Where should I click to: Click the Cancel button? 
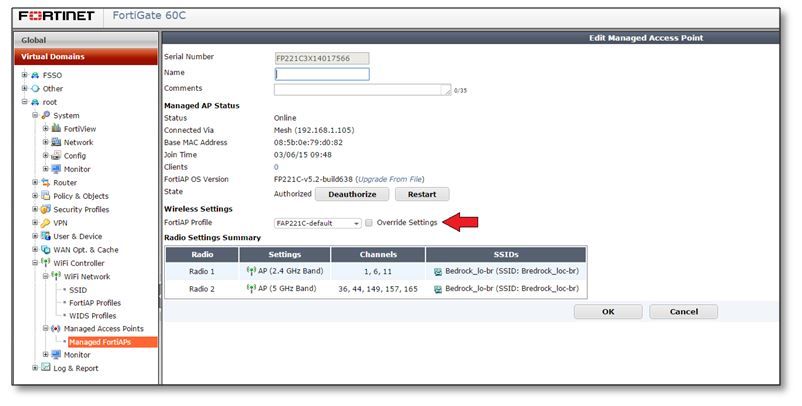pyautogui.click(x=683, y=312)
